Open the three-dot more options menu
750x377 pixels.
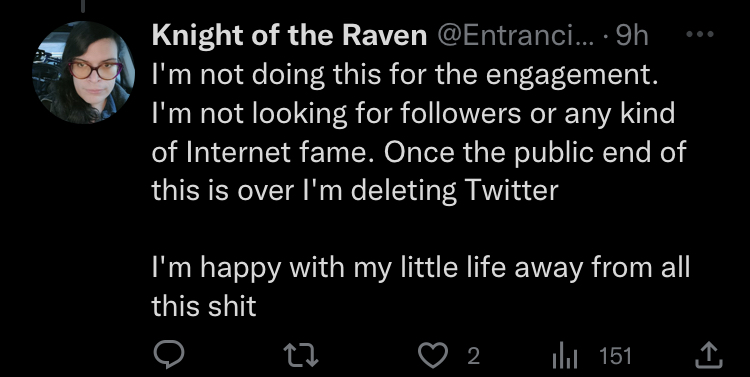[x=700, y=34]
